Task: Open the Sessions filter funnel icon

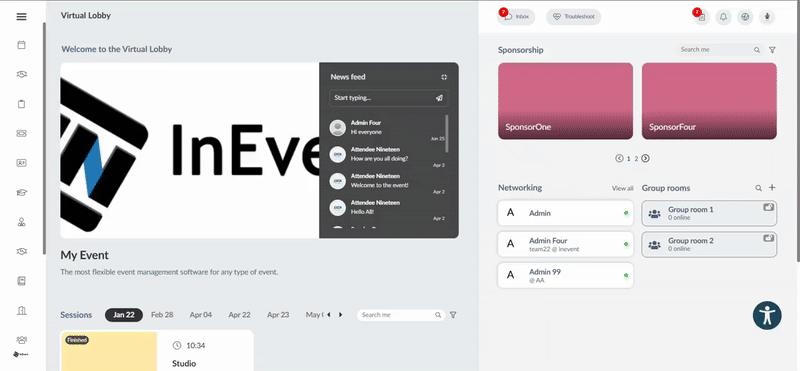Action: click(x=453, y=315)
